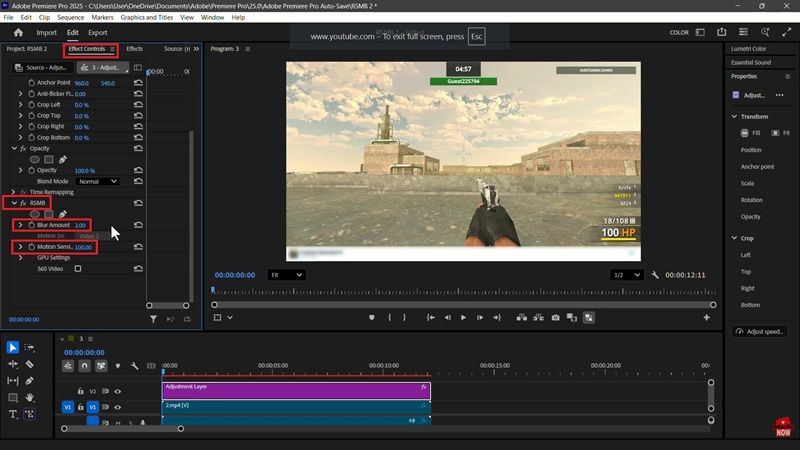Click the Quick Export share icon

click(721, 32)
